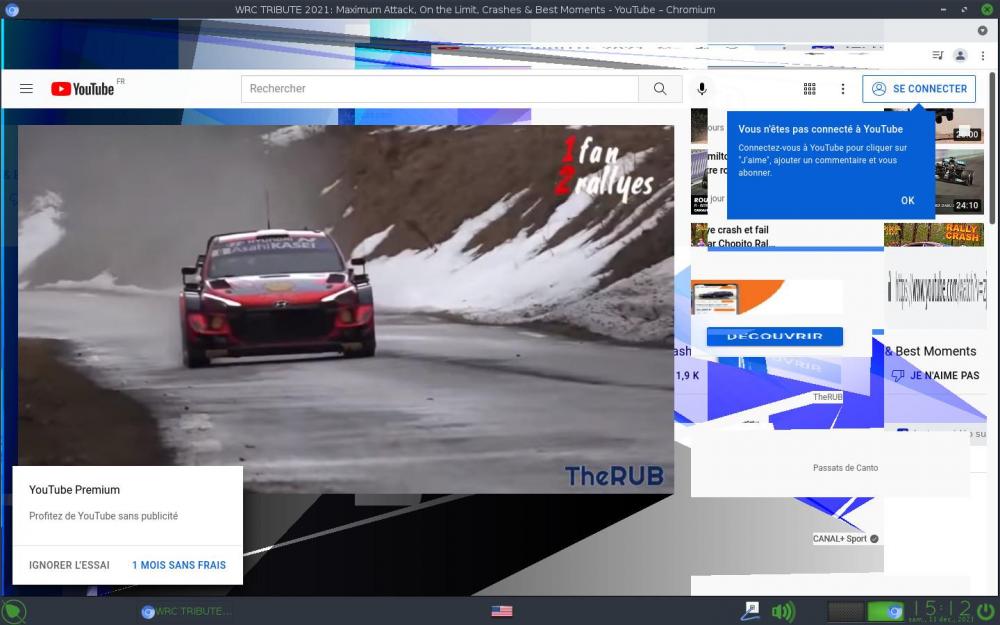The width and height of the screenshot is (1000, 625).
Task: Submit search with magnifying glass button
Action: pyautogui.click(x=660, y=89)
